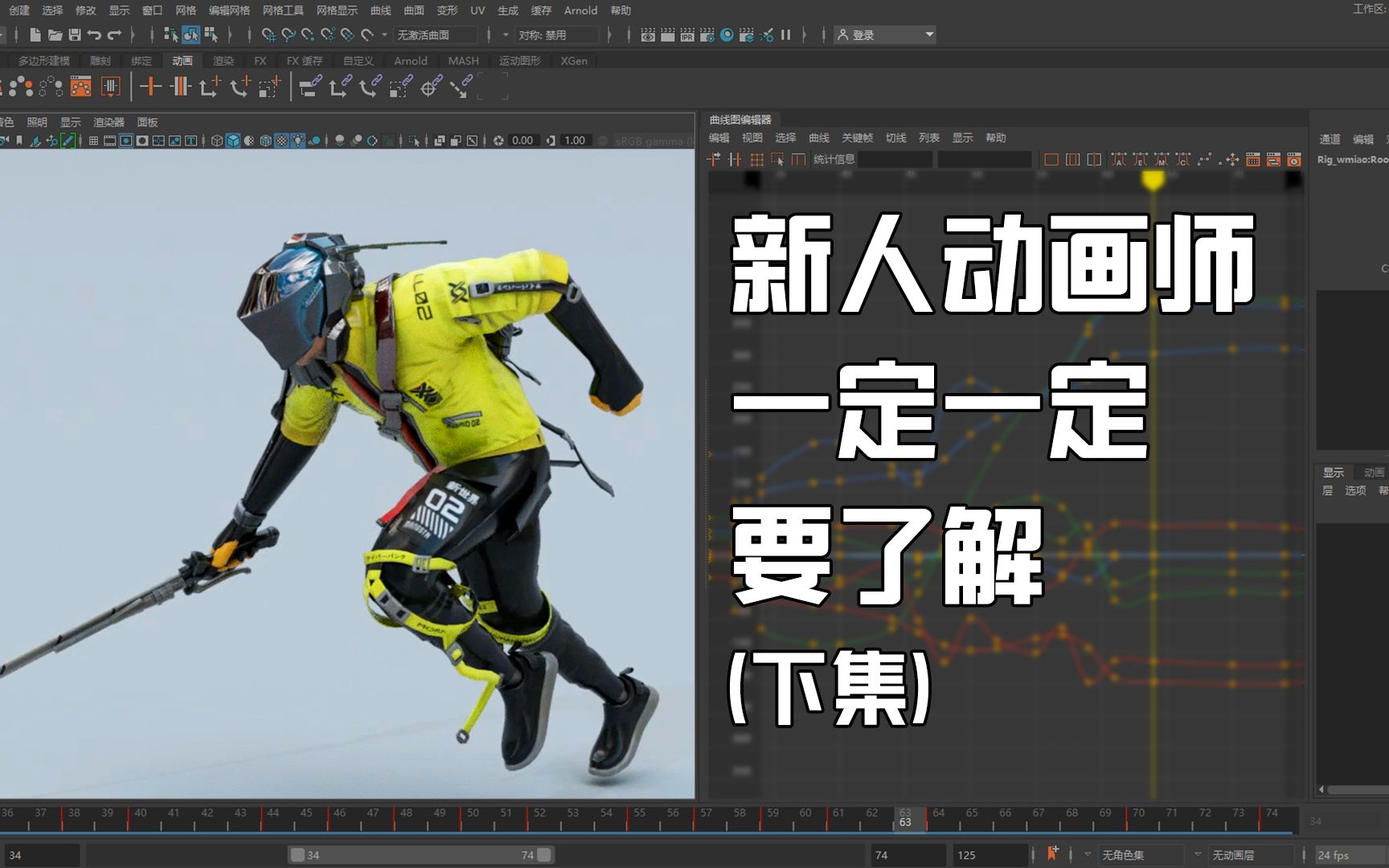1389x868 pixels.
Task: Open Graph Editor 关键帧 menu
Action: tap(857, 137)
